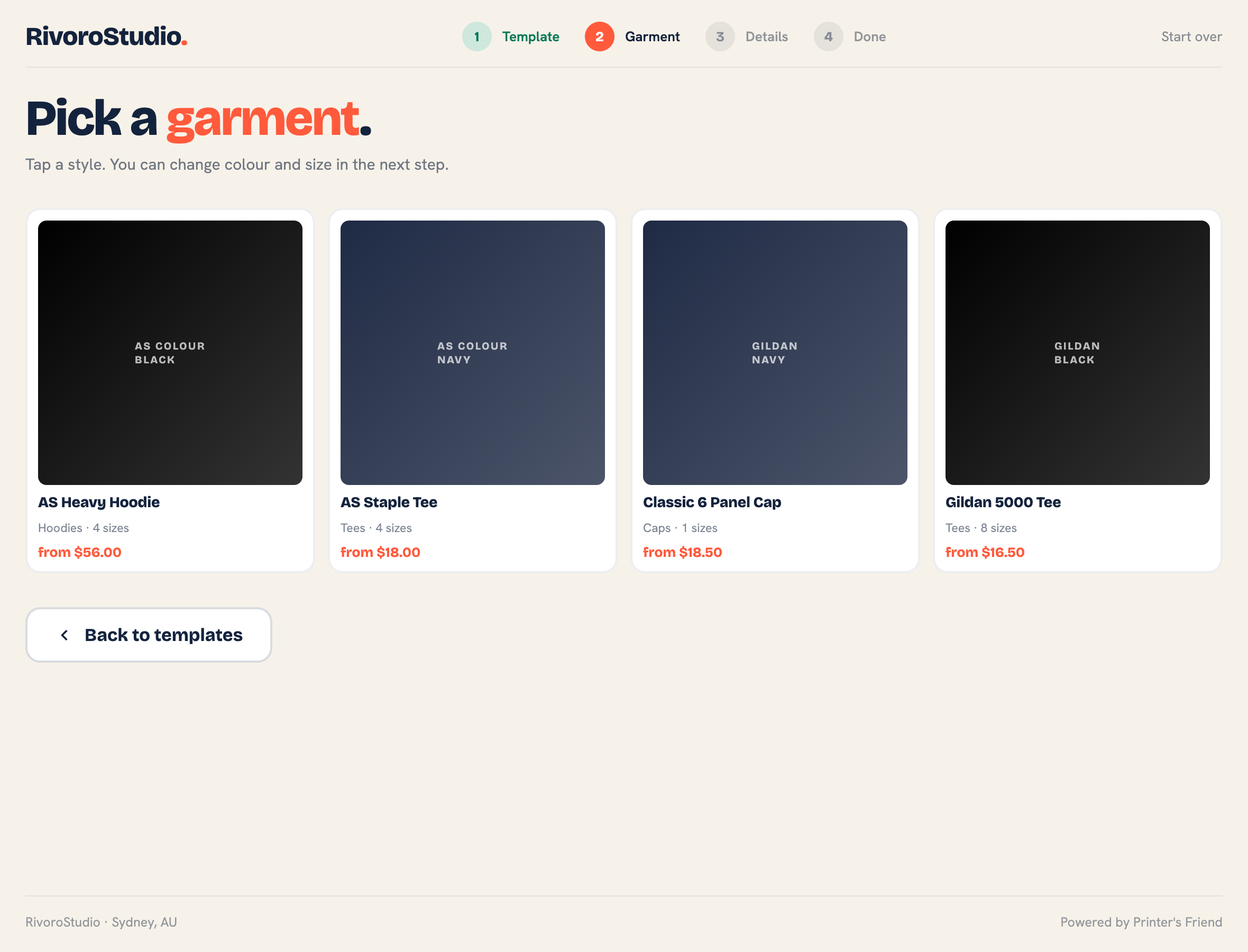Select the Gildan Navy cap thumbnail
The width and height of the screenshot is (1248, 952).
click(x=775, y=352)
